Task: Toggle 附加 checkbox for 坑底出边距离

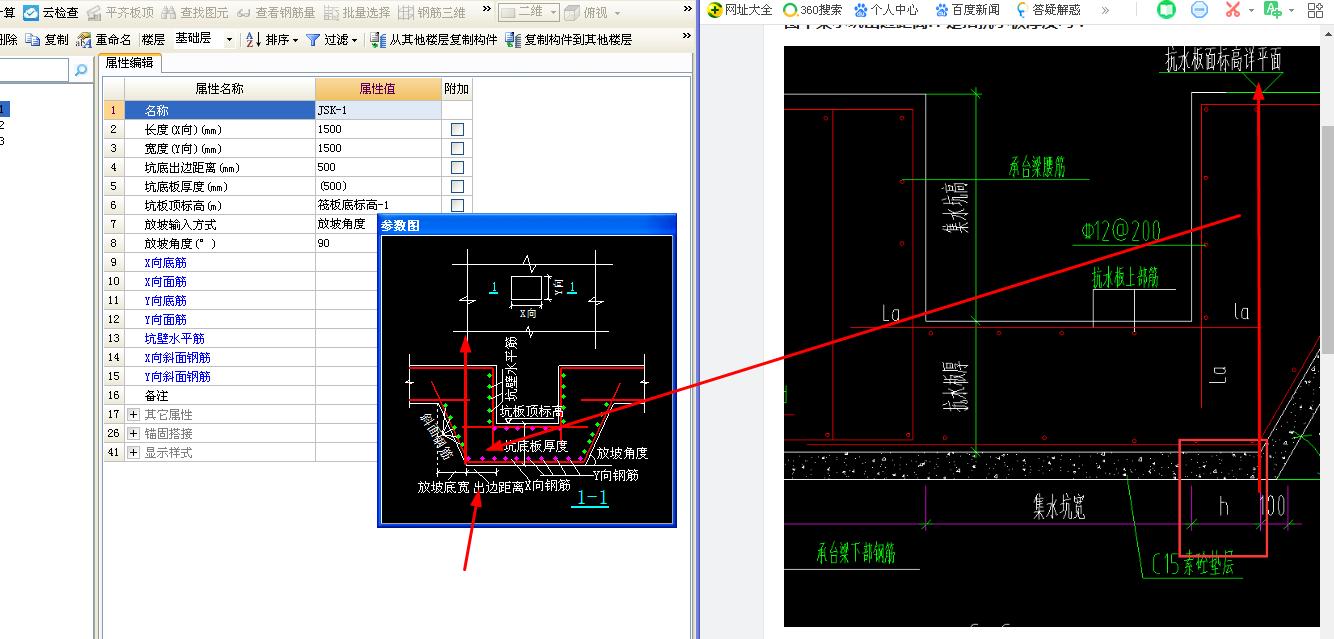Action: 457,167
